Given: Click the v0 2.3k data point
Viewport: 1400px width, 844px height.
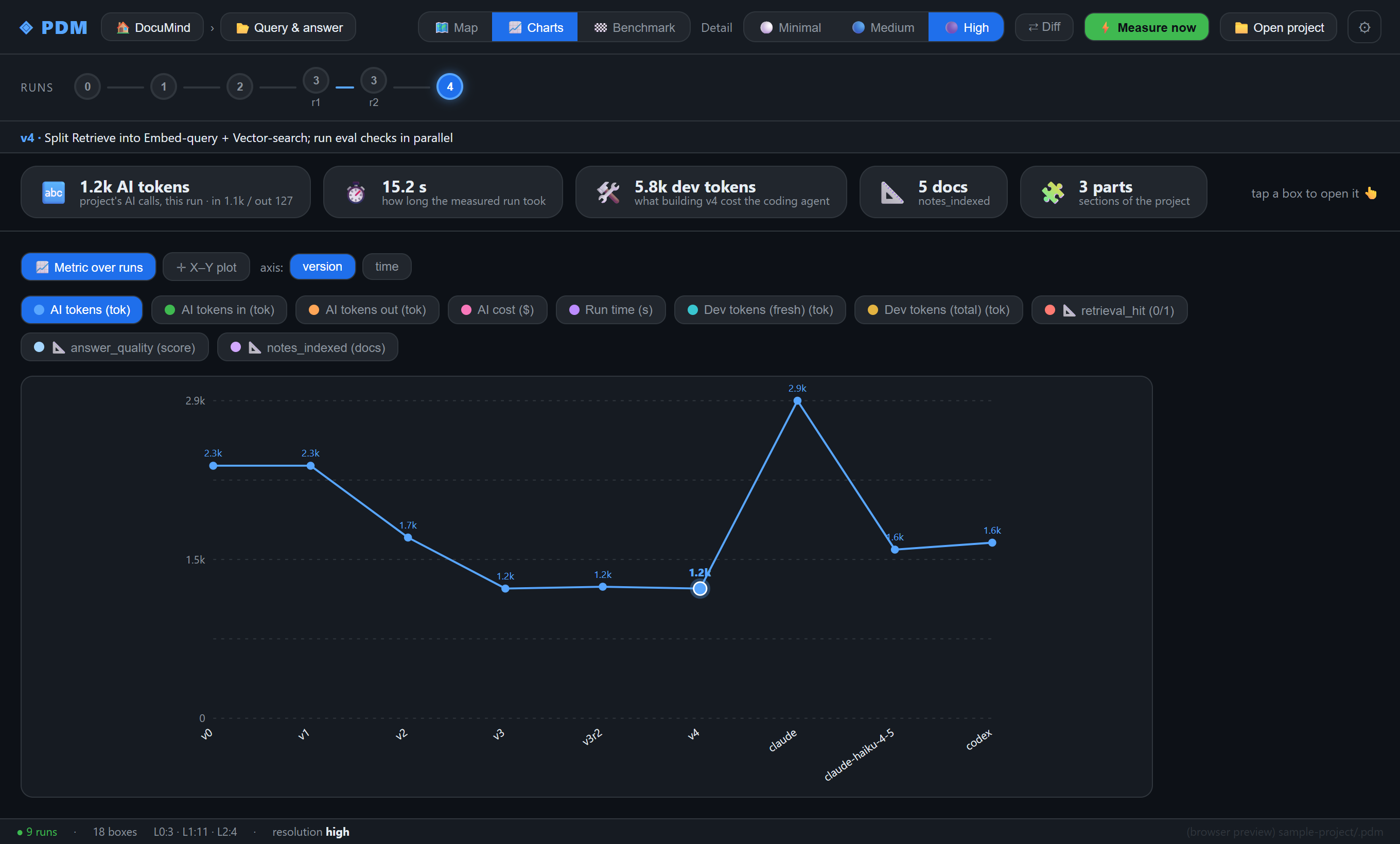Looking at the screenshot, I should pyautogui.click(x=213, y=466).
